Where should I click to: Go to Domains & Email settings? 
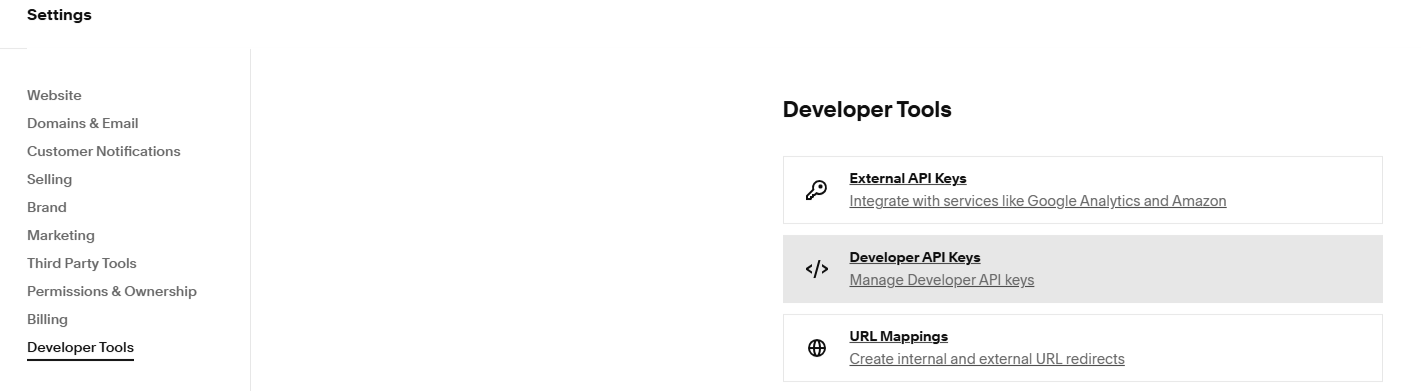click(x=83, y=123)
